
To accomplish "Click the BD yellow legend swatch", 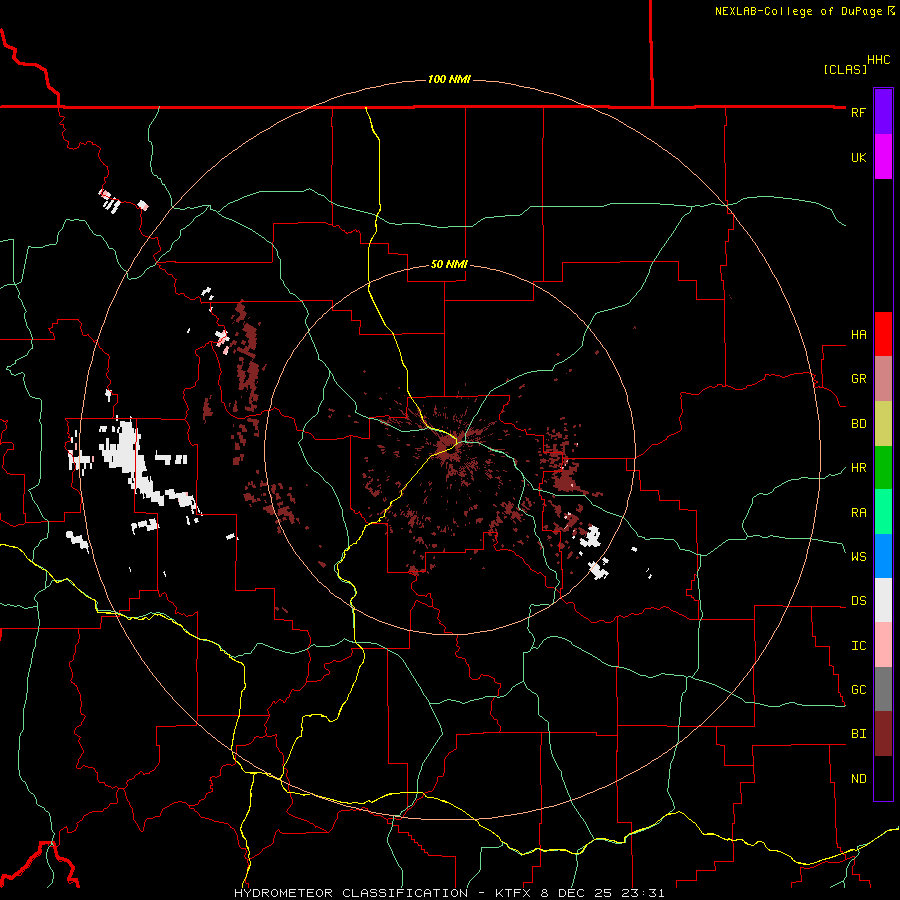I will 883,424.
